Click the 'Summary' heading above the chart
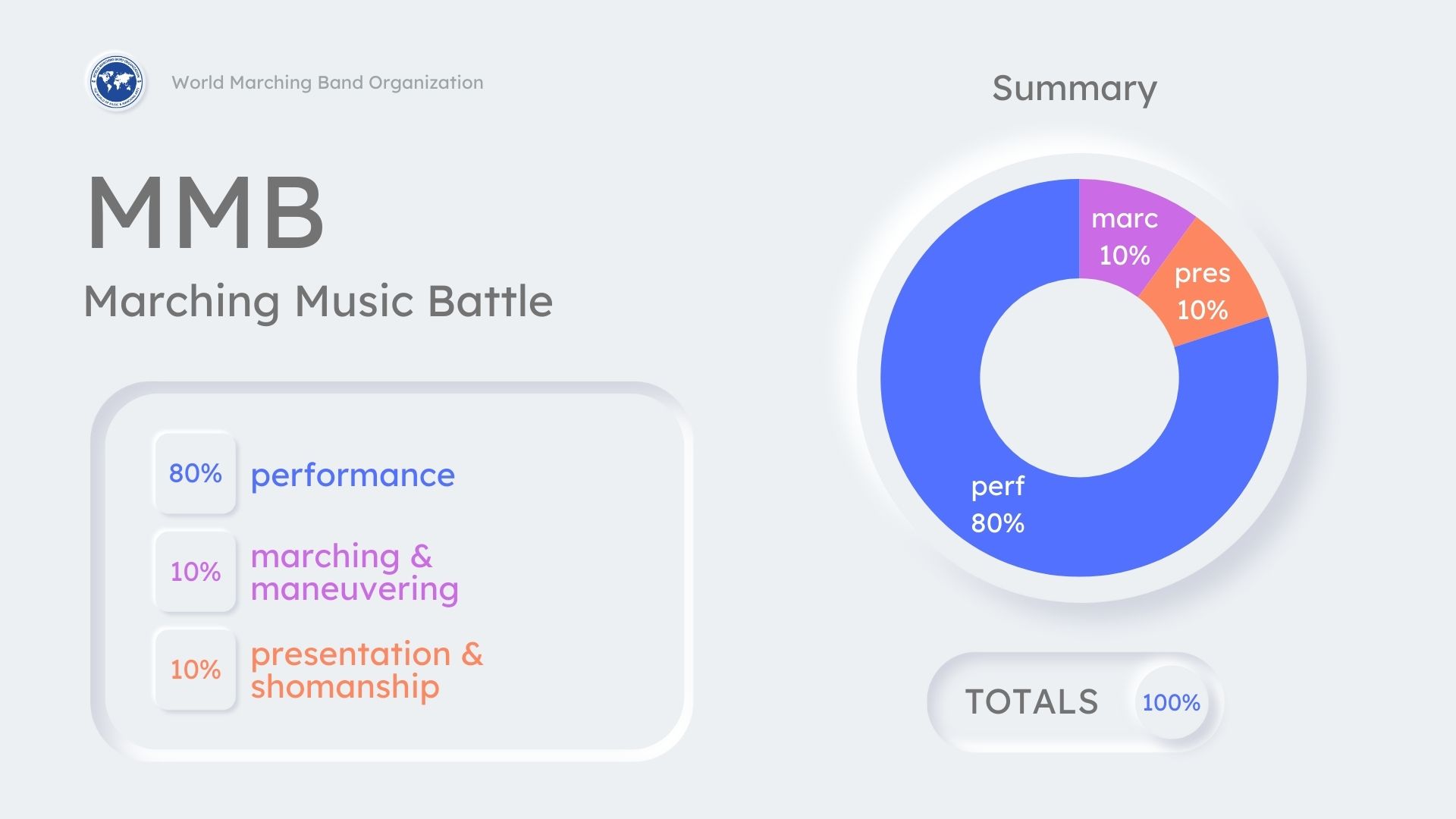1456x819 pixels. (x=1075, y=89)
